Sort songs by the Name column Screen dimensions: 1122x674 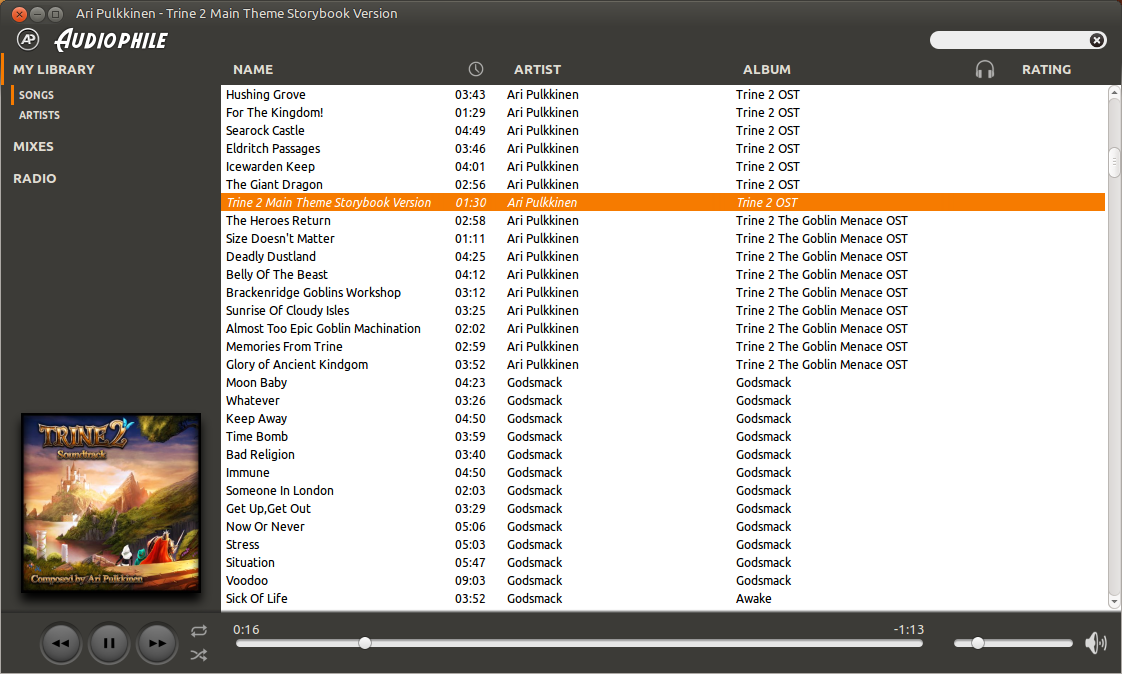coord(253,69)
